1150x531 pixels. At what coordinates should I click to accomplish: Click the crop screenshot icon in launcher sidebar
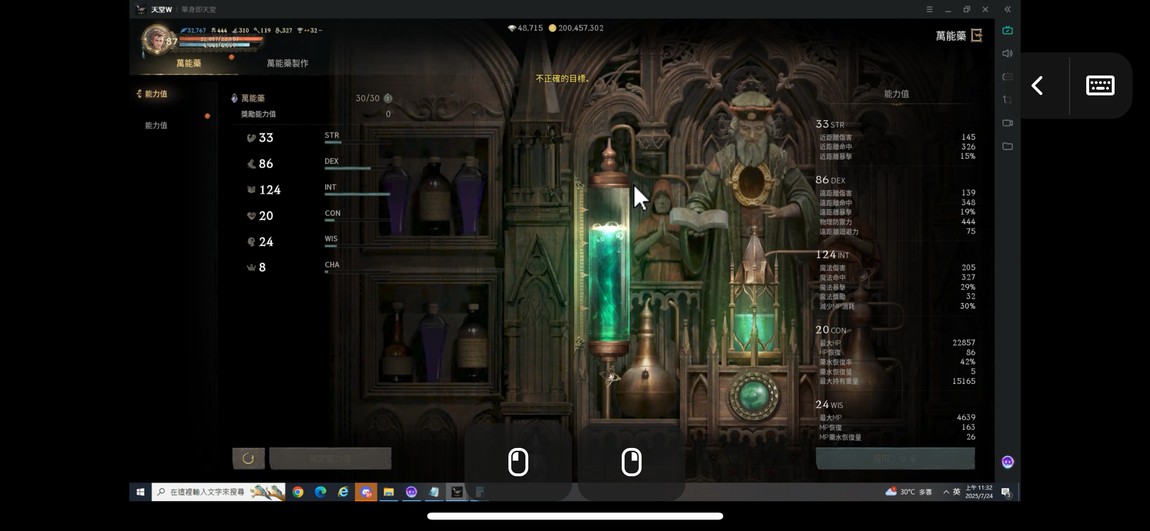1007,100
